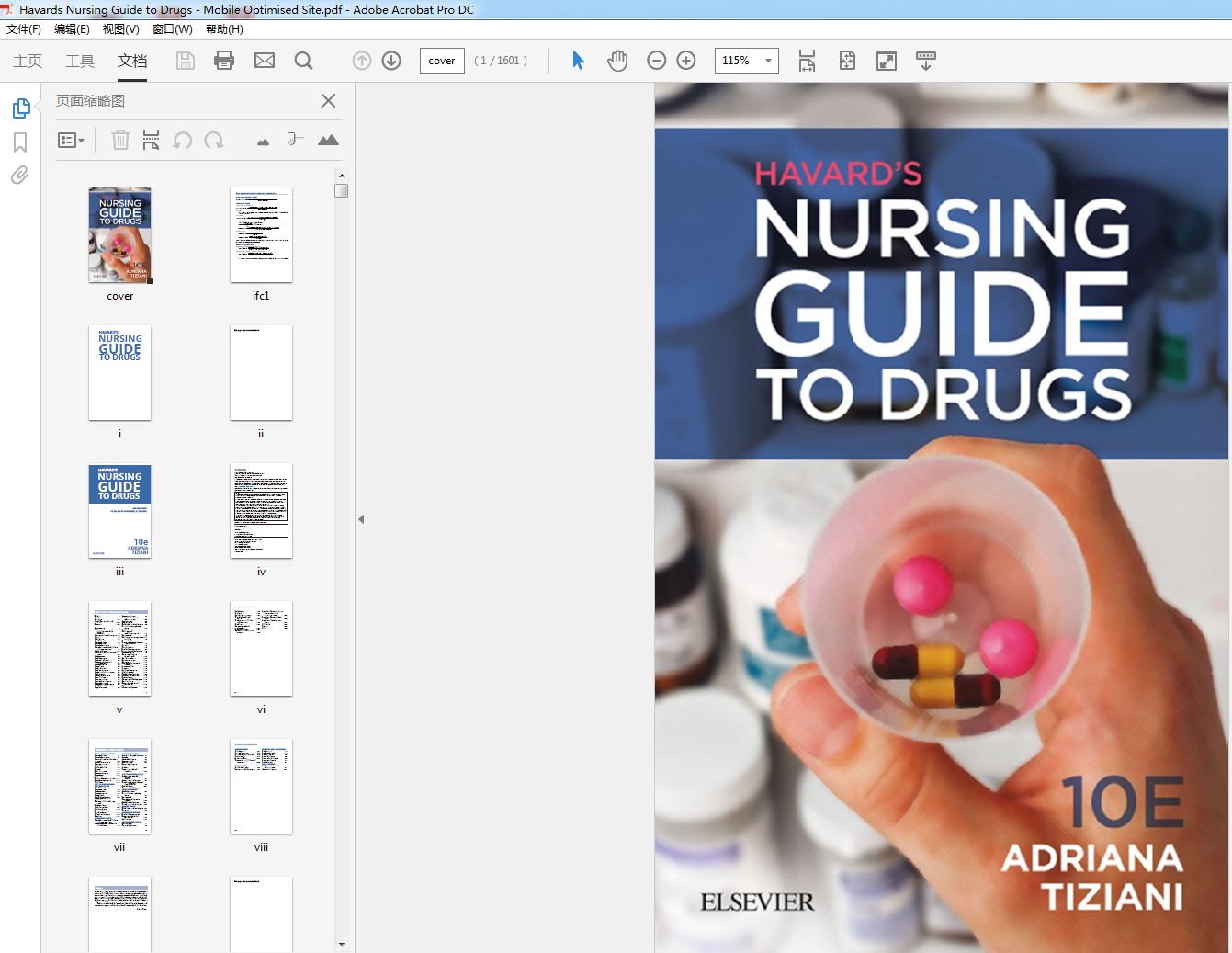Choose the Selection arrow tool
The height and width of the screenshot is (953, 1232).
(x=579, y=61)
